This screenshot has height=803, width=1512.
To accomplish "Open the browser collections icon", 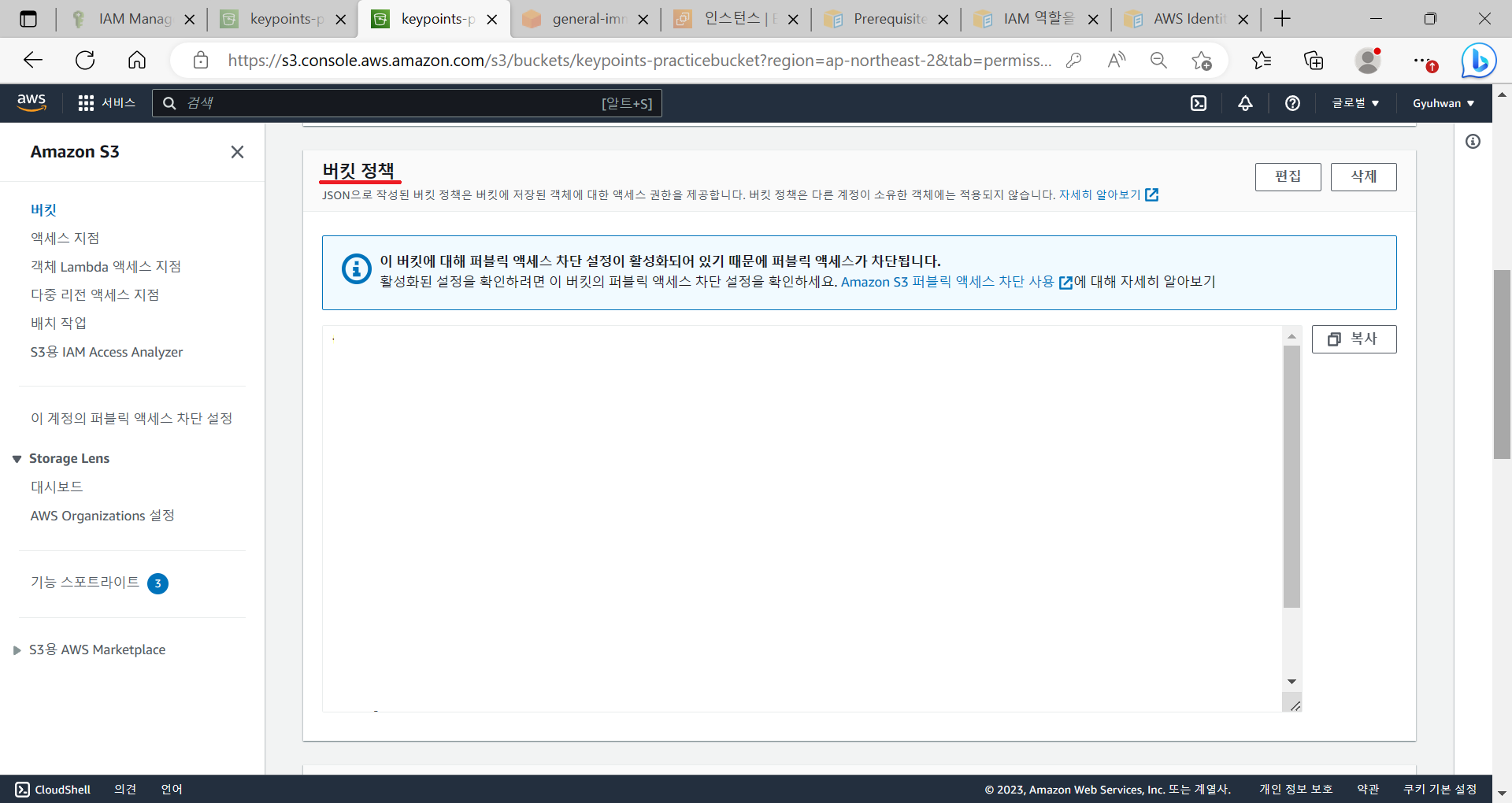I will click(1314, 61).
